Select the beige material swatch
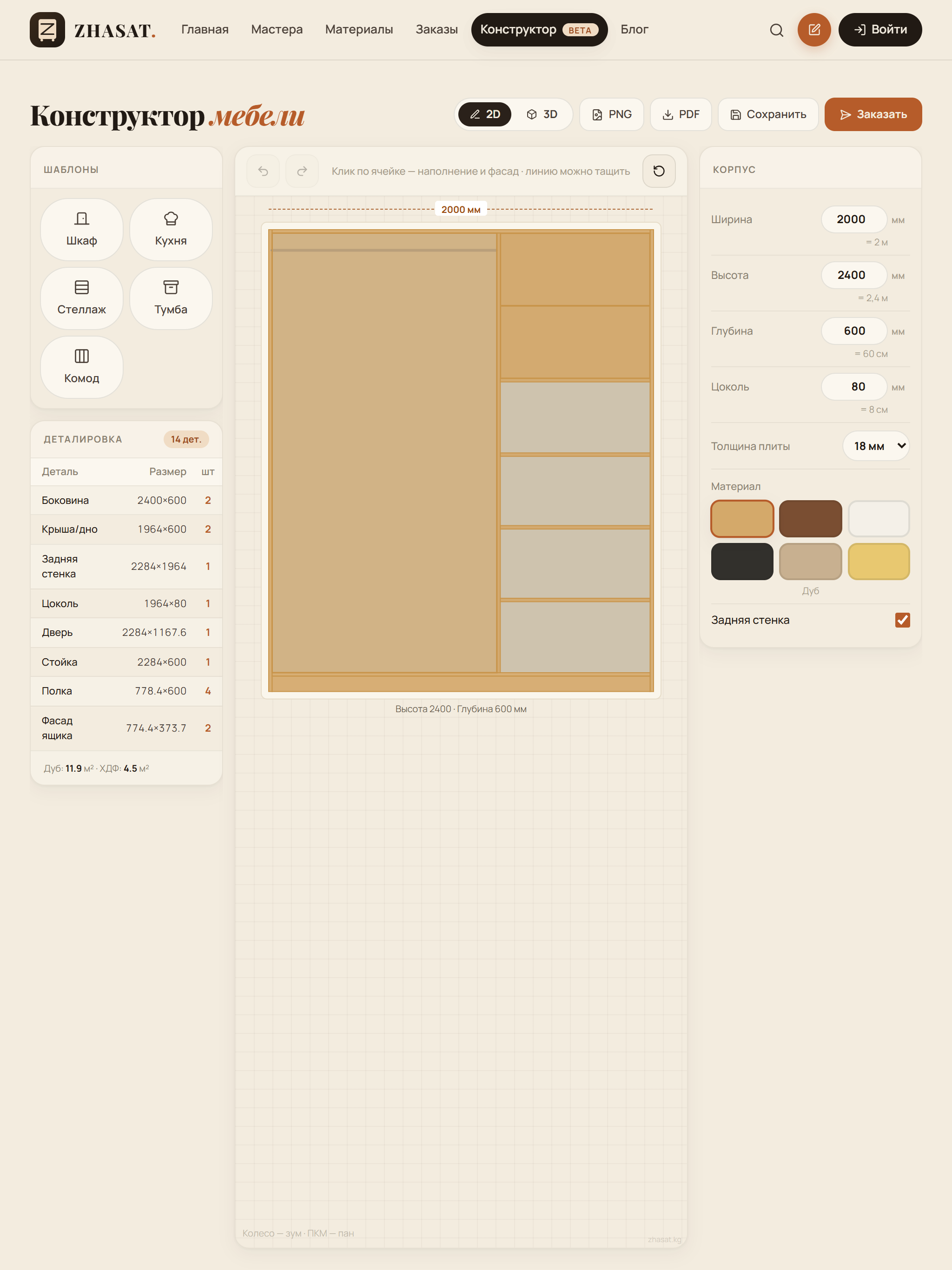The width and height of the screenshot is (952, 1270). (x=810, y=562)
